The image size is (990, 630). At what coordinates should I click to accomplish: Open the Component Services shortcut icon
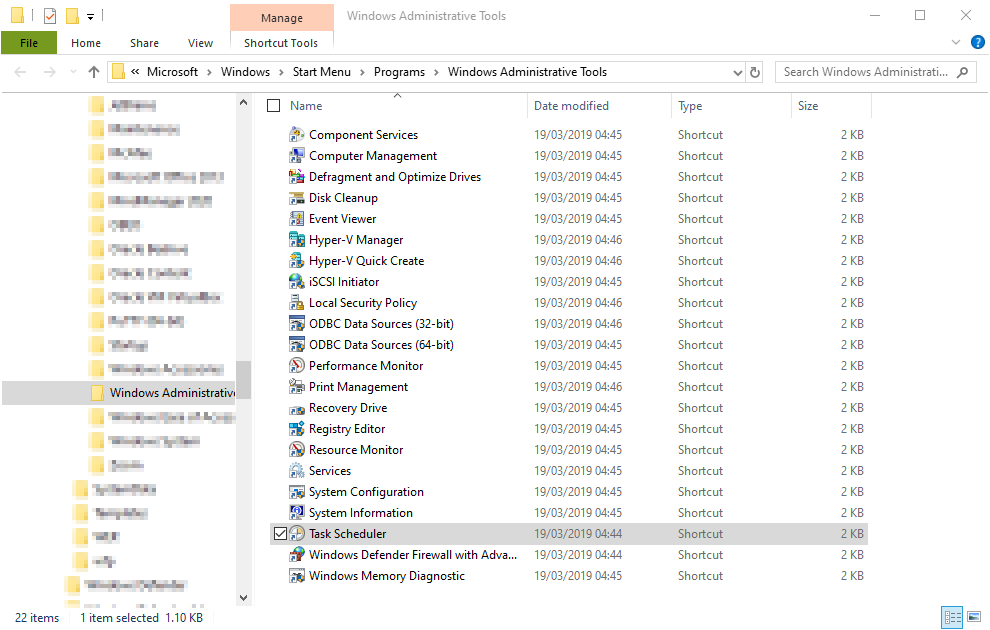coord(297,134)
